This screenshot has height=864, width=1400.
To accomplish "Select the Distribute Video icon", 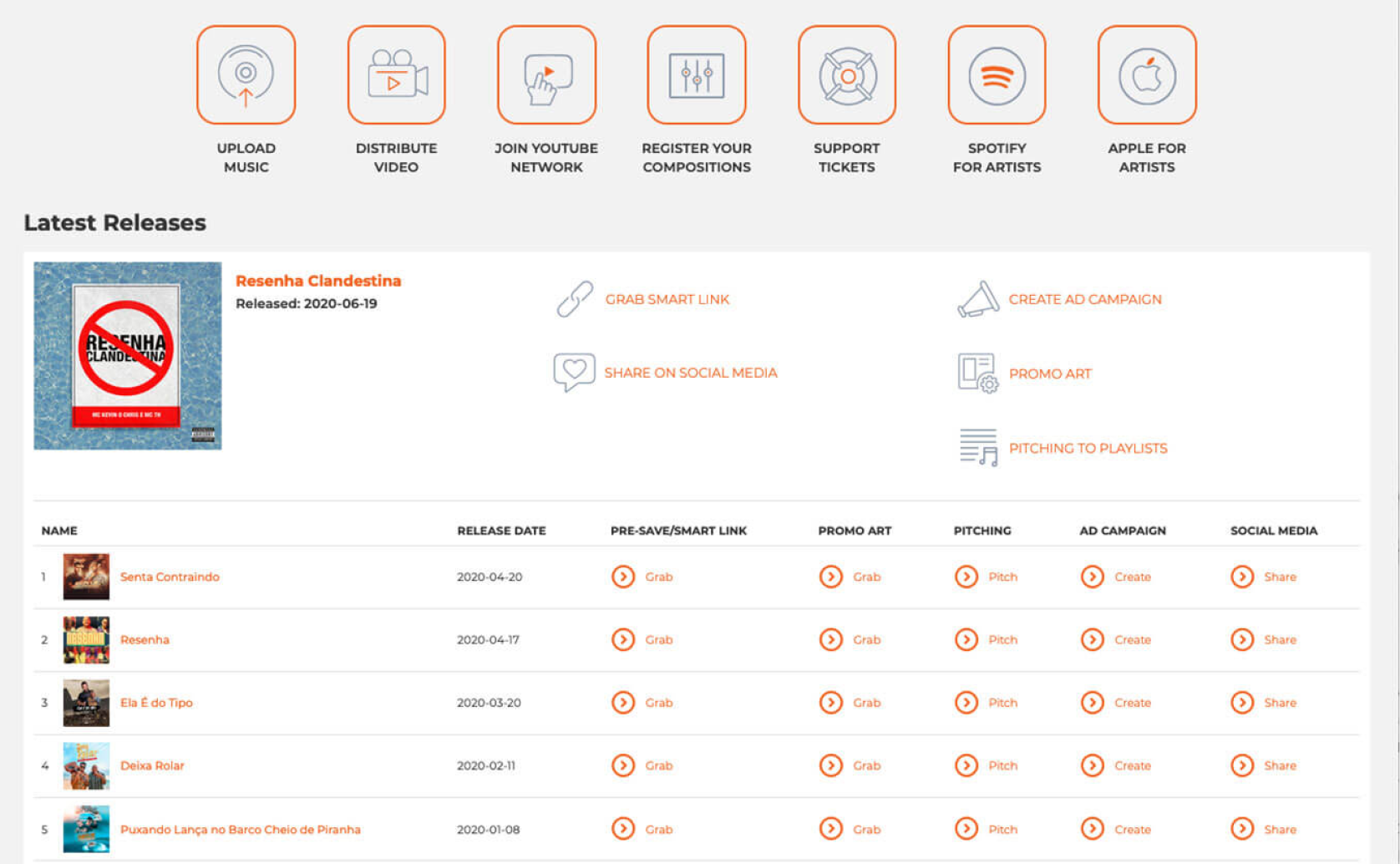I will pos(396,74).
